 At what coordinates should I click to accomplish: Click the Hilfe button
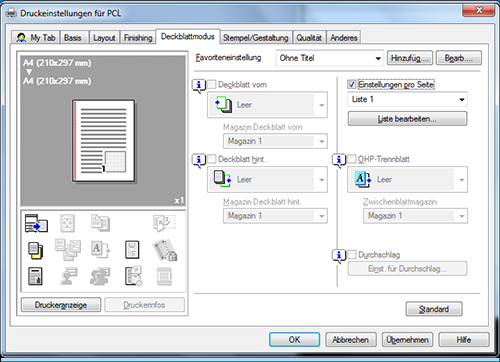(464, 340)
